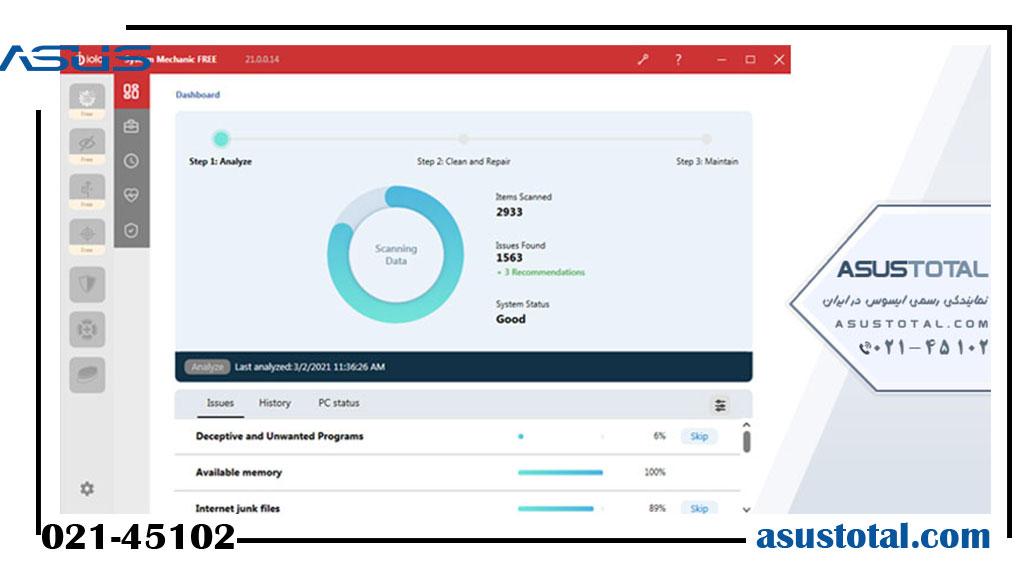Skip the Internet junk files issue
Image resolution: width=1024 pixels, height=575 pixels.
click(x=699, y=508)
